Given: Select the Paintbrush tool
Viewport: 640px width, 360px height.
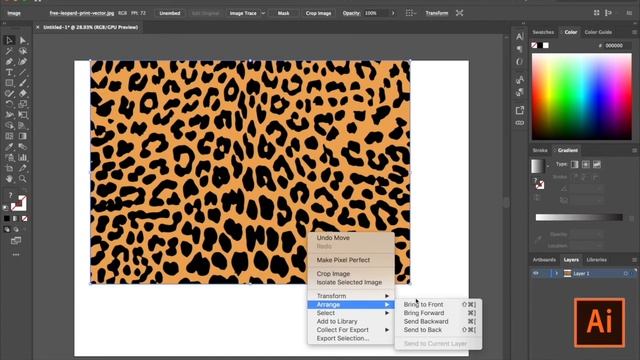Looking at the screenshot, I should tap(23, 83).
